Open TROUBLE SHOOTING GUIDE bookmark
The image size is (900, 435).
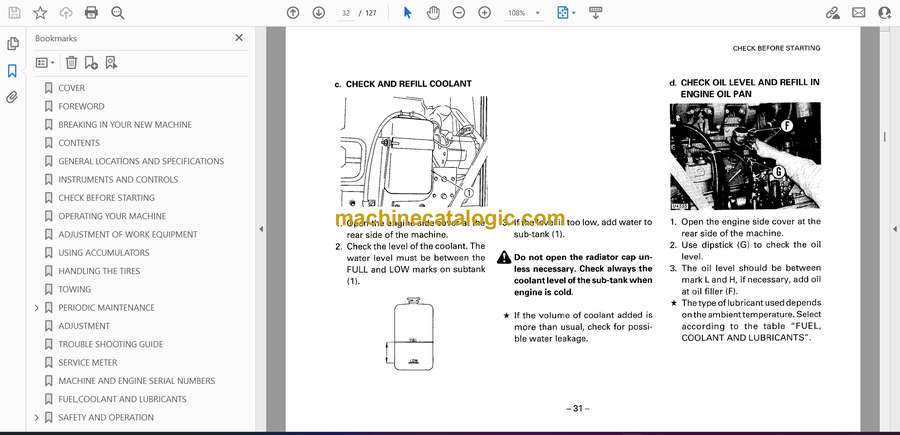(x=110, y=344)
